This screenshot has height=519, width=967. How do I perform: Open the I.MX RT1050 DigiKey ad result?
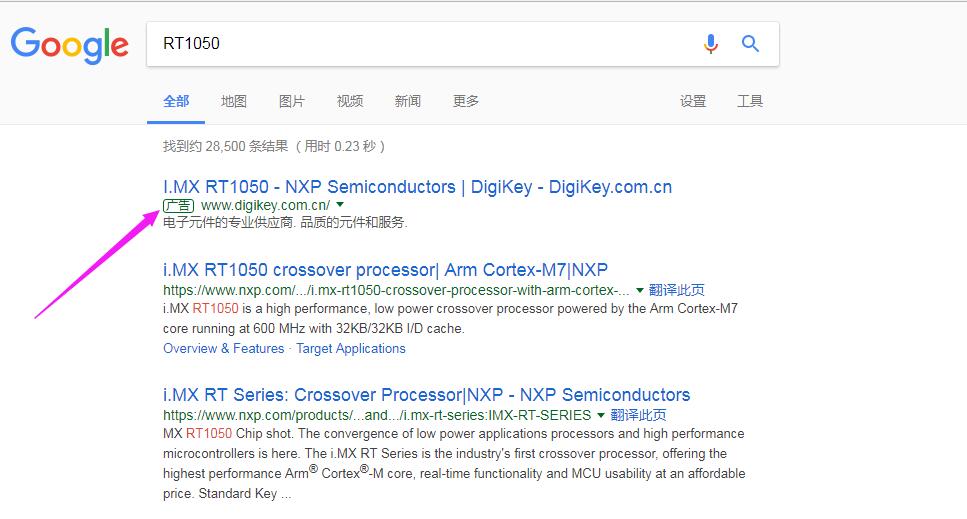tap(418, 187)
